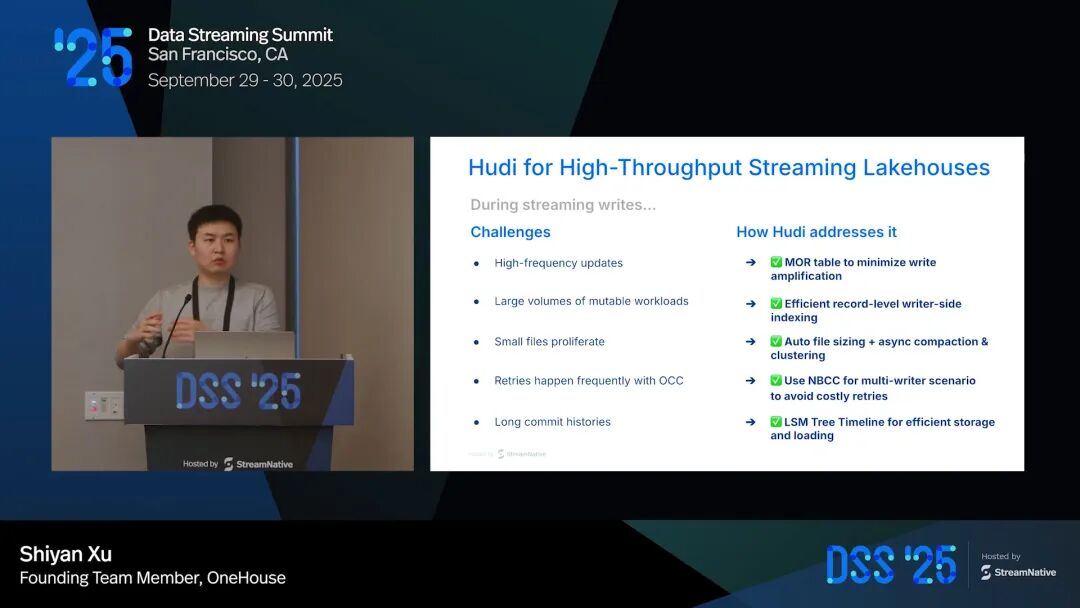The image size is (1080, 608).
Task: Click the Data Streaming Summit title text
Action: pos(240,35)
